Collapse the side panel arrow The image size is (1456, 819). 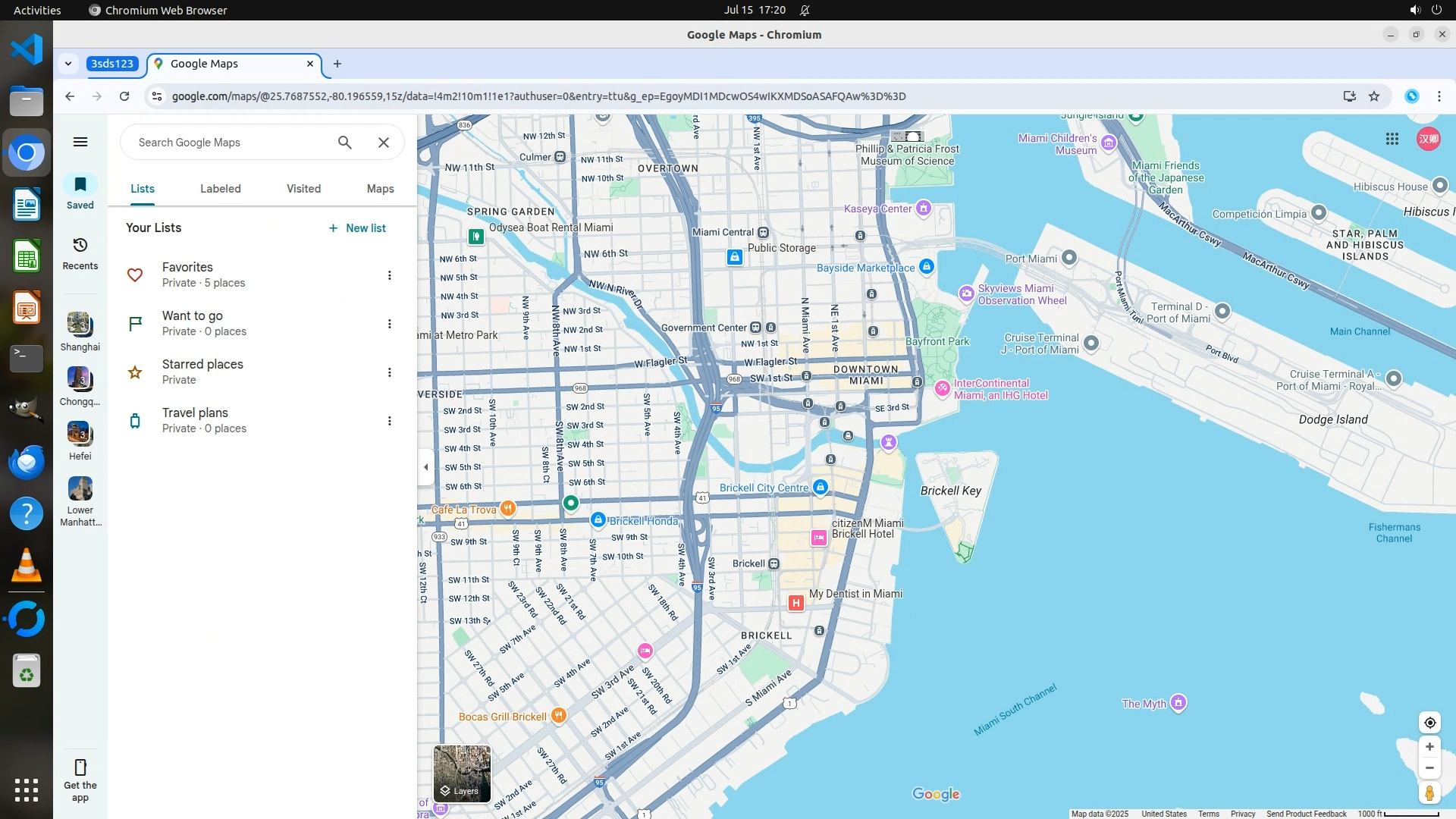[425, 467]
